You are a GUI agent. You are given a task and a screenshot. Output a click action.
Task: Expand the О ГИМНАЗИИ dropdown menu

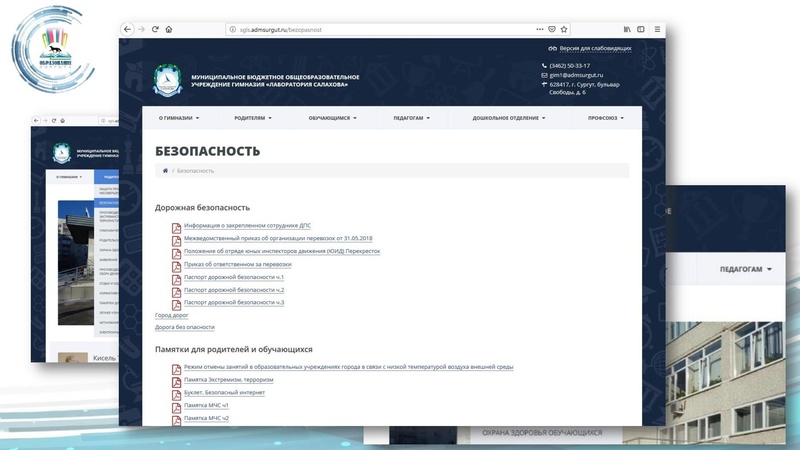click(x=179, y=118)
